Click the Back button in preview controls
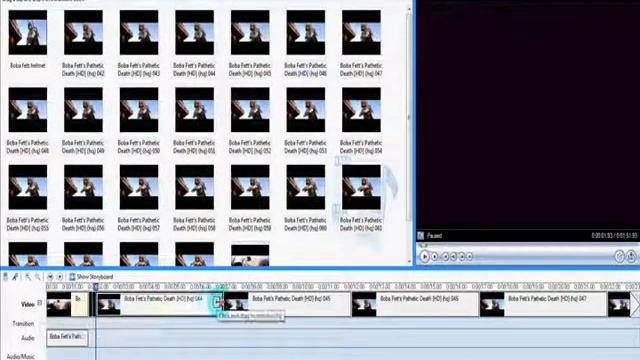The height and width of the screenshot is (360, 640). (446, 256)
